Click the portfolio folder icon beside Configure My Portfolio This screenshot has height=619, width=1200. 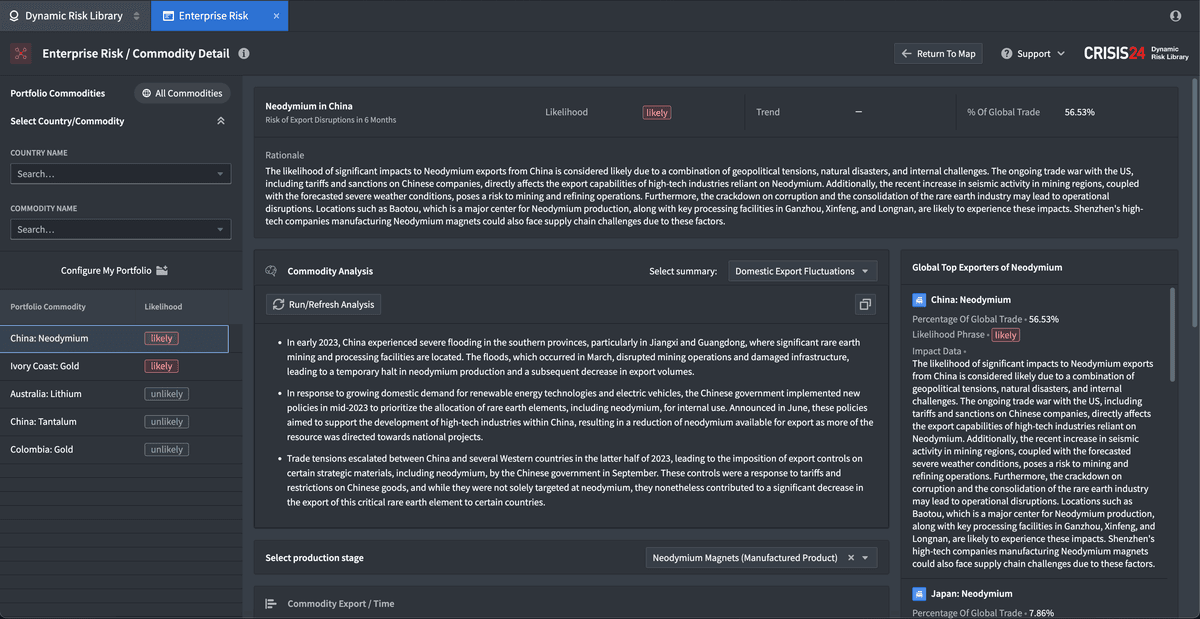coord(162,271)
